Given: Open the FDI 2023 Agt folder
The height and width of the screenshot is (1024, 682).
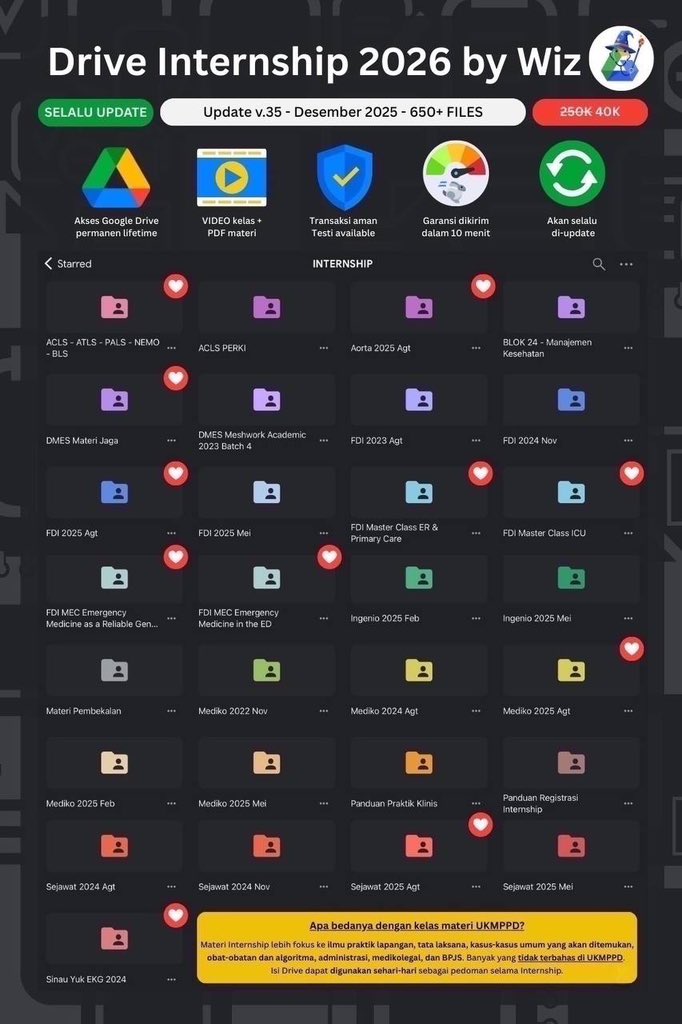Looking at the screenshot, I should [419, 411].
